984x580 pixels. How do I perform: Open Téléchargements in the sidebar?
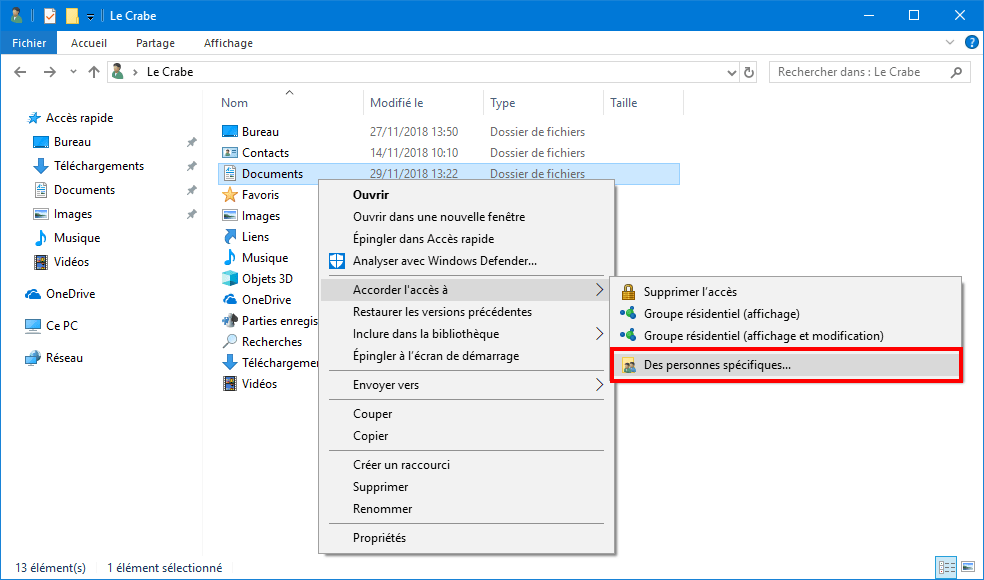tap(99, 166)
